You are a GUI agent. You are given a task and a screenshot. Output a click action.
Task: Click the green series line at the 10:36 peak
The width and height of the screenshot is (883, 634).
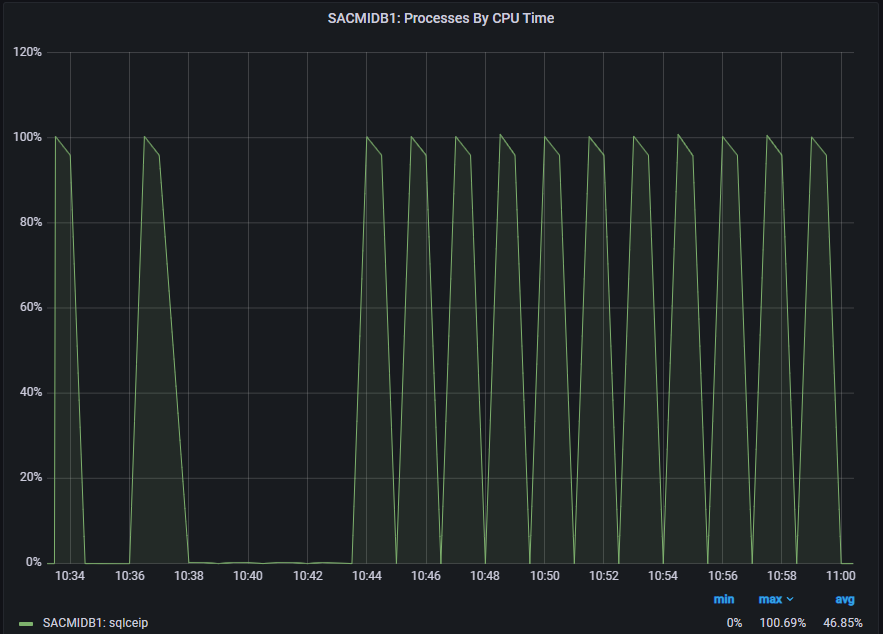146,138
